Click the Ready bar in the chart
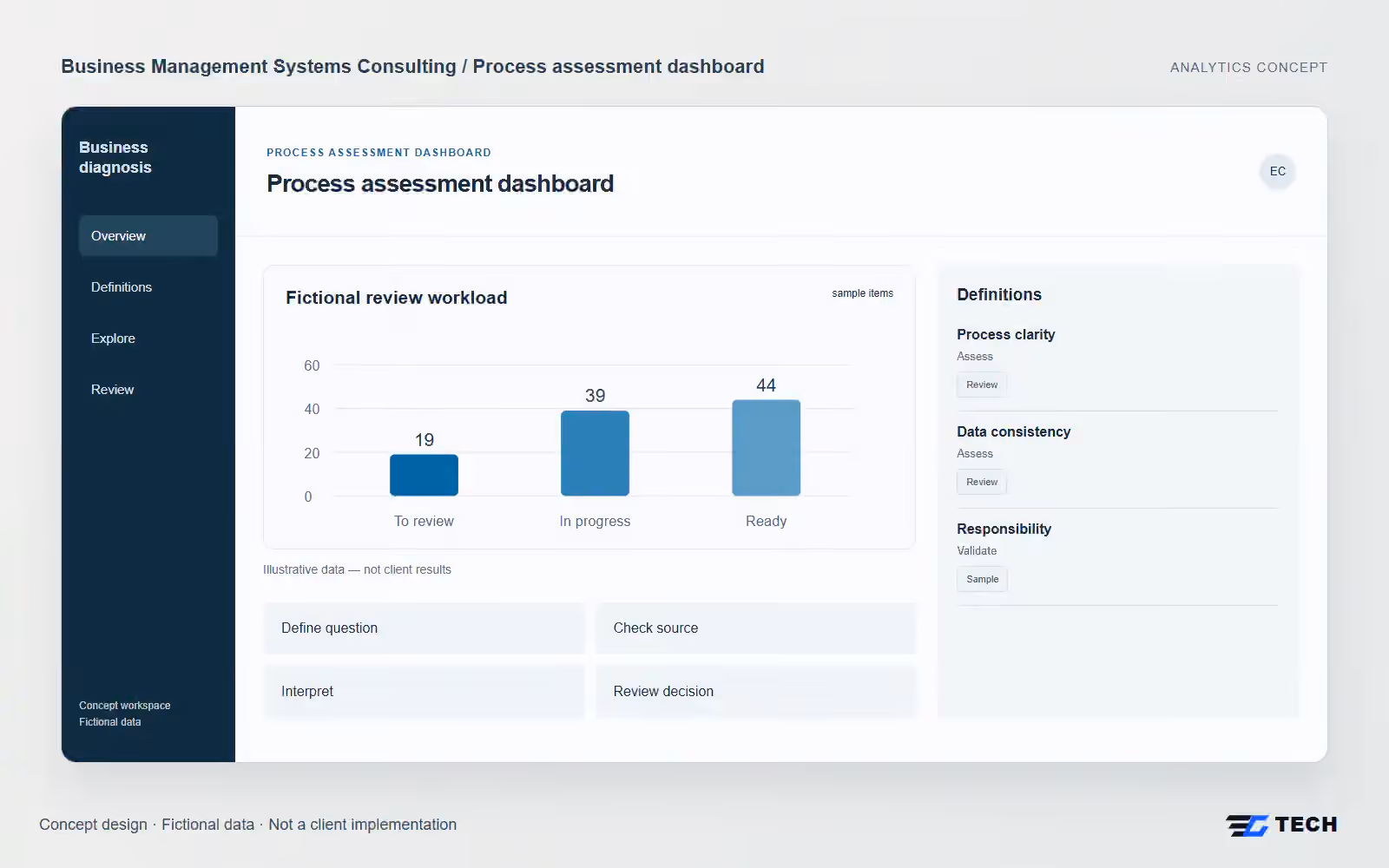This screenshot has width=1389, height=868. coord(766,448)
